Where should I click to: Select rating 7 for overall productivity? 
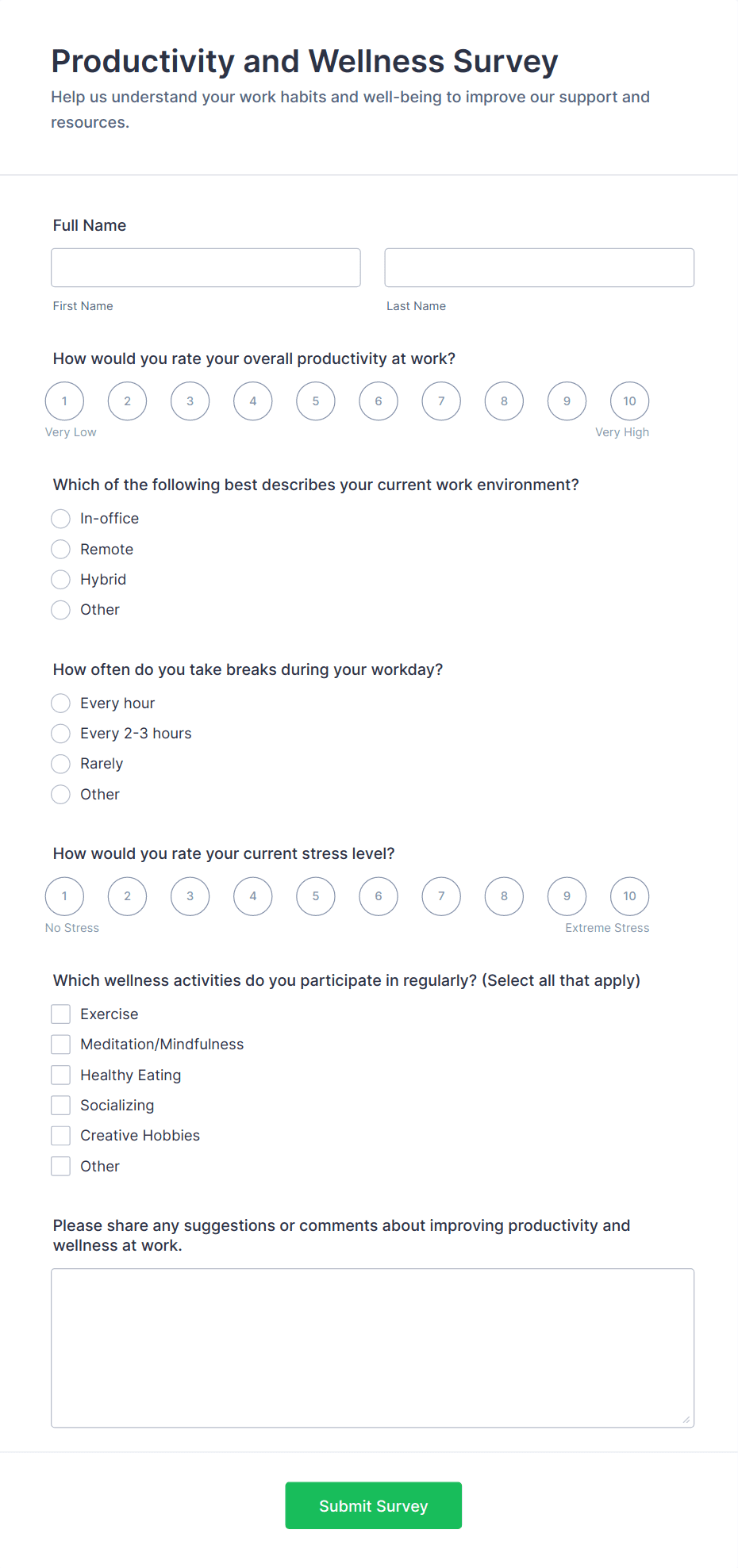point(441,401)
